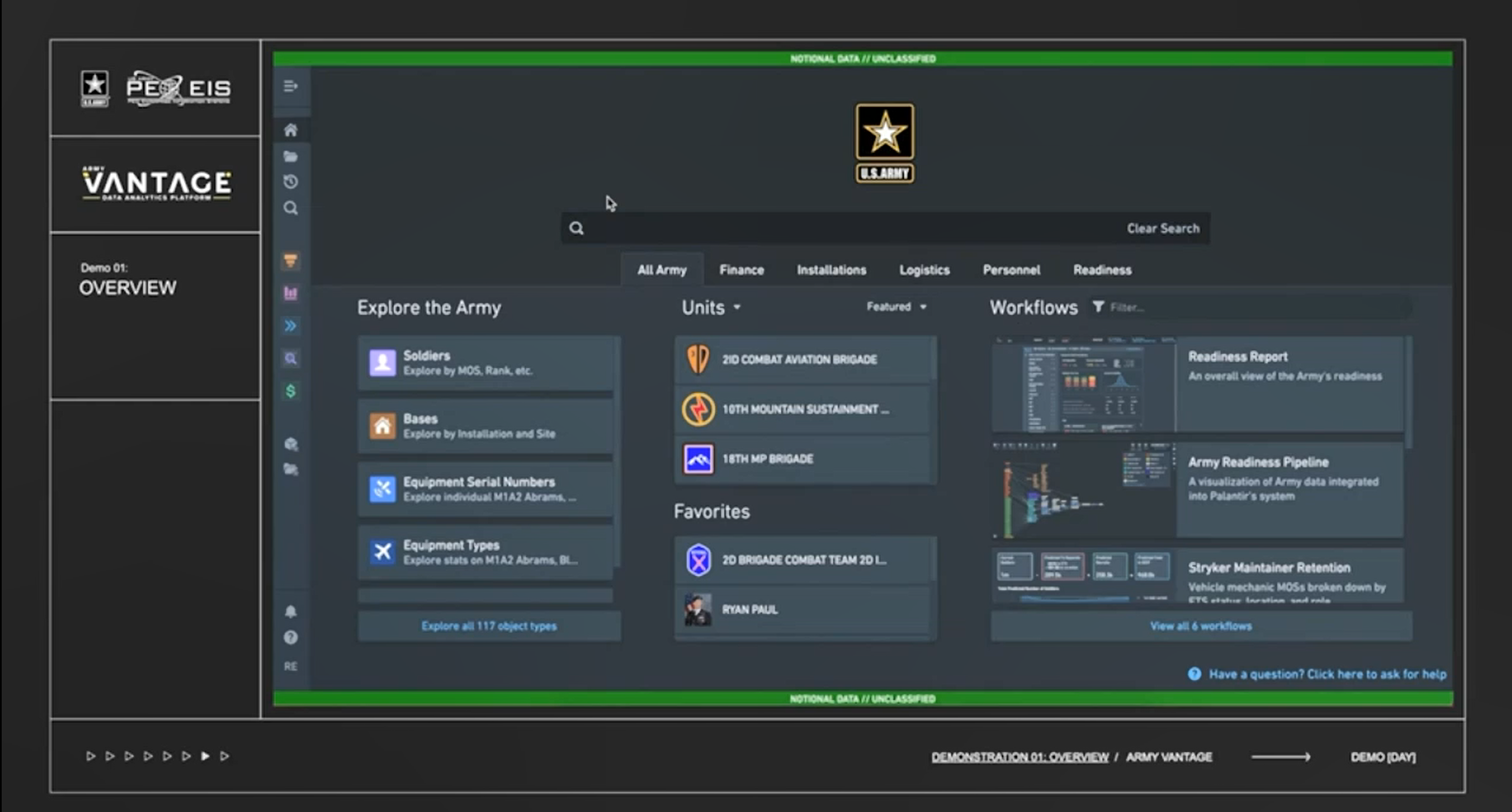Click Explore all 117 object types

point(489,626)
